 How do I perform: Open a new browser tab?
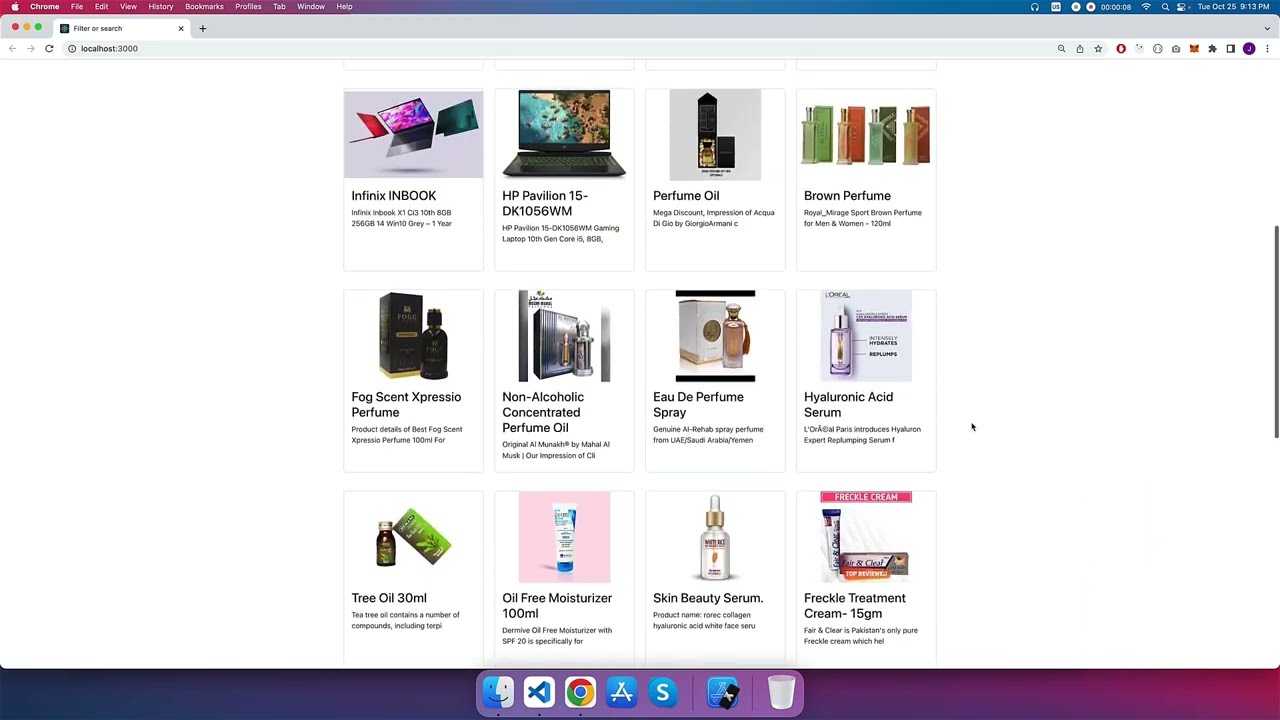[x=202, y=28]
